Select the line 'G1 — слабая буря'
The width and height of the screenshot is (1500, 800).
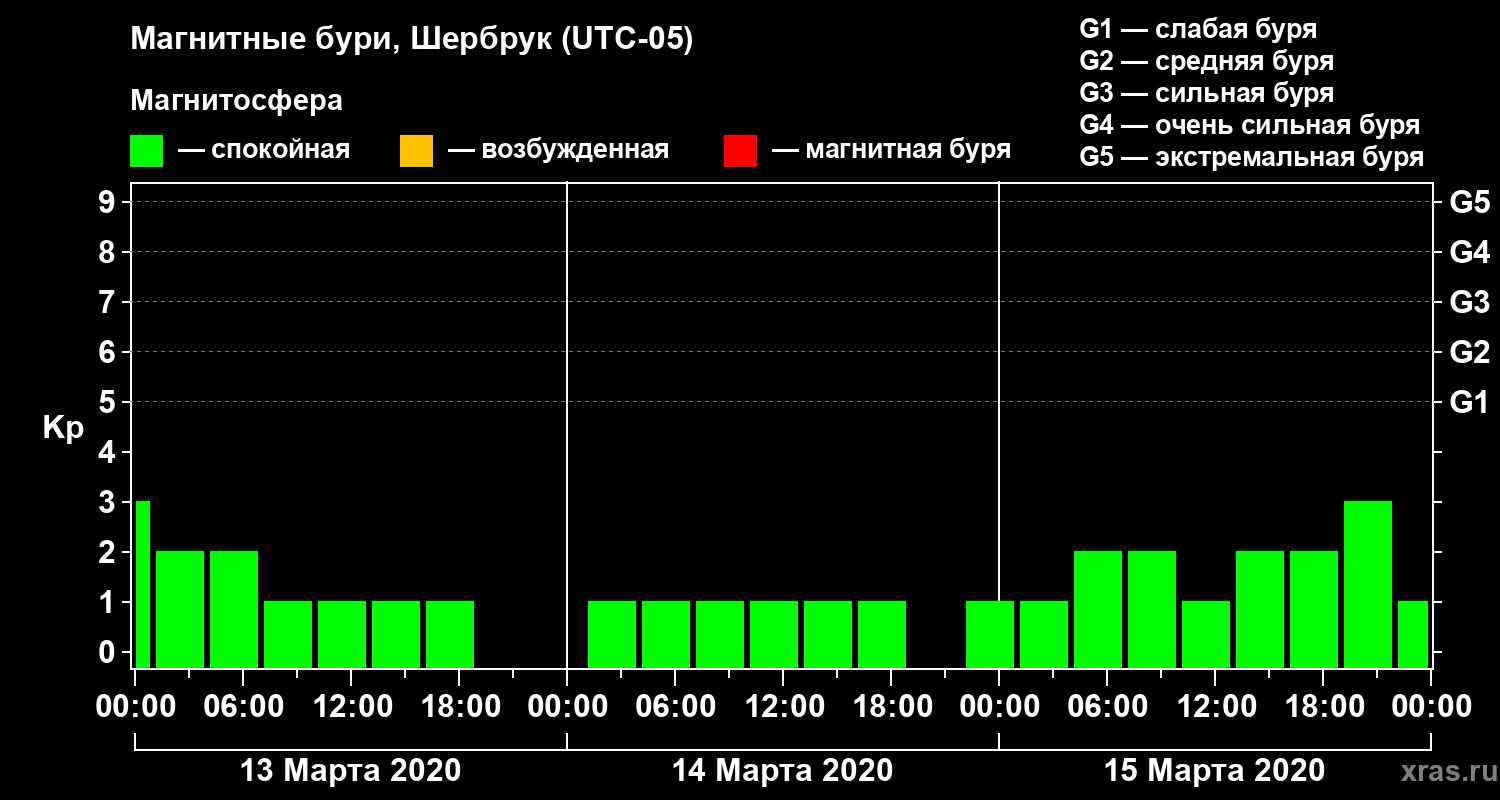click(1198, 29)
